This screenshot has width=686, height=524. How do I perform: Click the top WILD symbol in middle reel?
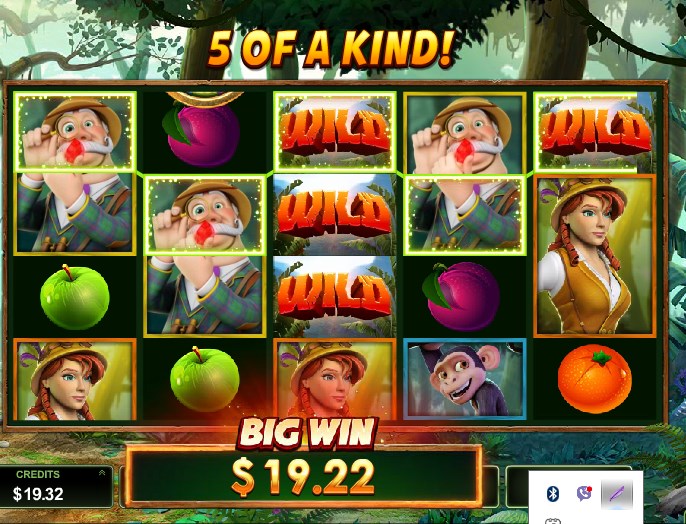point(335,131)
